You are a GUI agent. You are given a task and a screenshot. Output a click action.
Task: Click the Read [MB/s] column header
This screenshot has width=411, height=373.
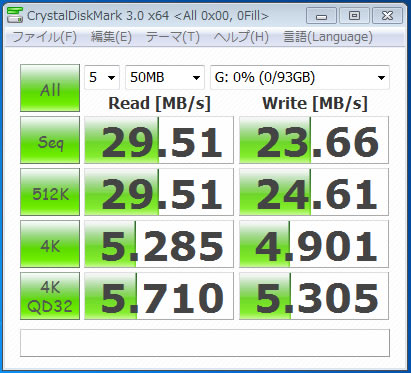160,103
